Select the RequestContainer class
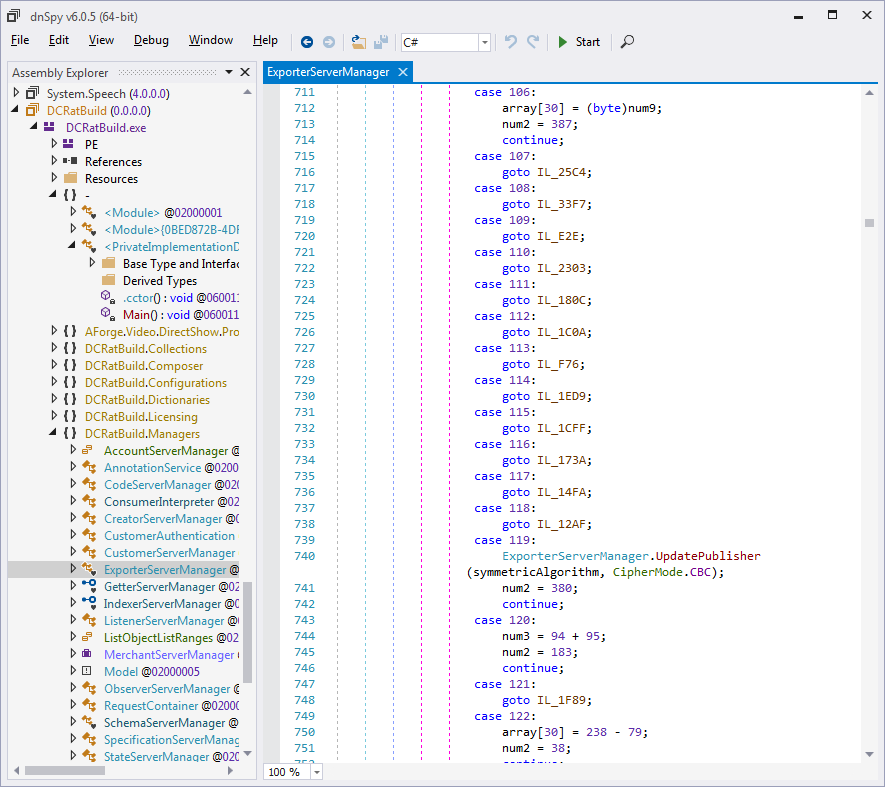The width and height of the screenshot is (885, 787). tap(171, 705)
